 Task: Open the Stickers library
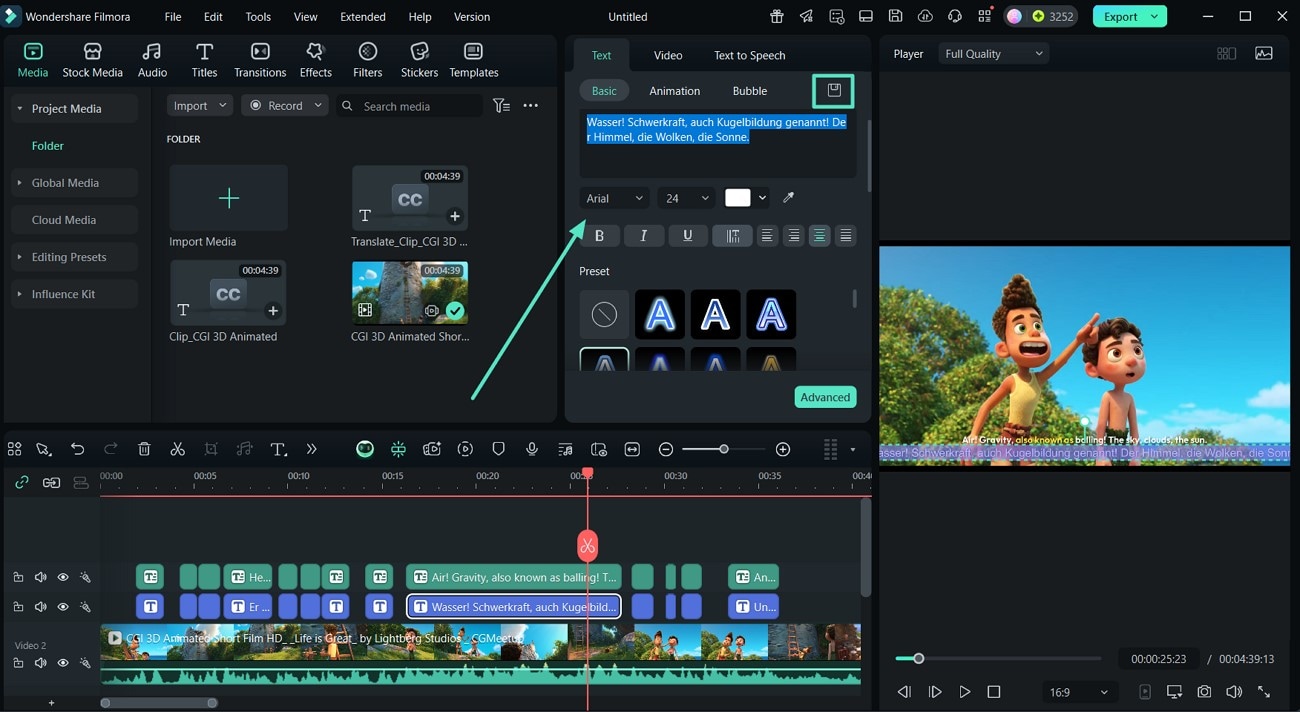[420, 60]
